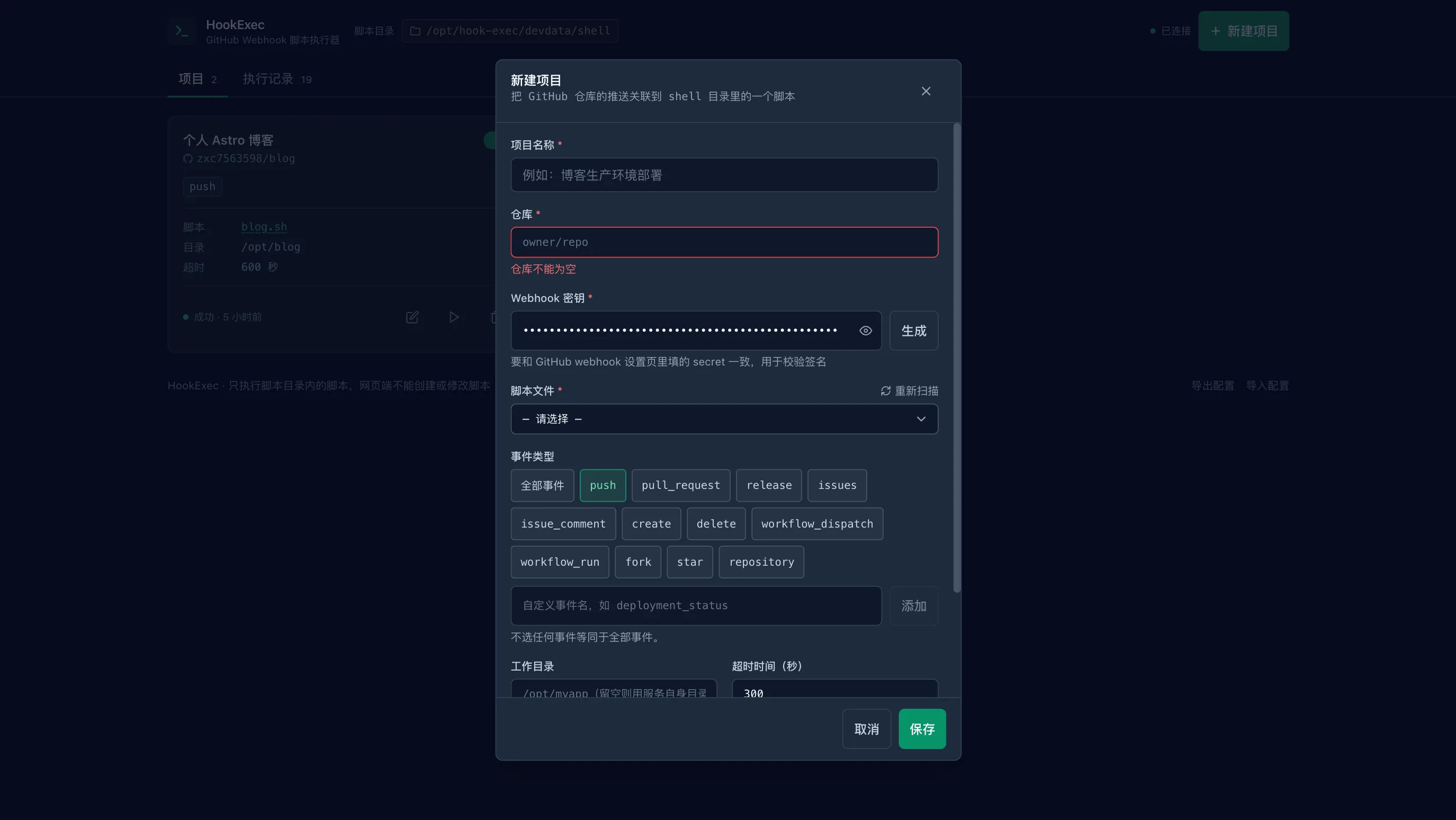The image size is (1456, 820).
Task: Open the 脚本文件 请选择 dropdown
Action: tap(724, 419)
